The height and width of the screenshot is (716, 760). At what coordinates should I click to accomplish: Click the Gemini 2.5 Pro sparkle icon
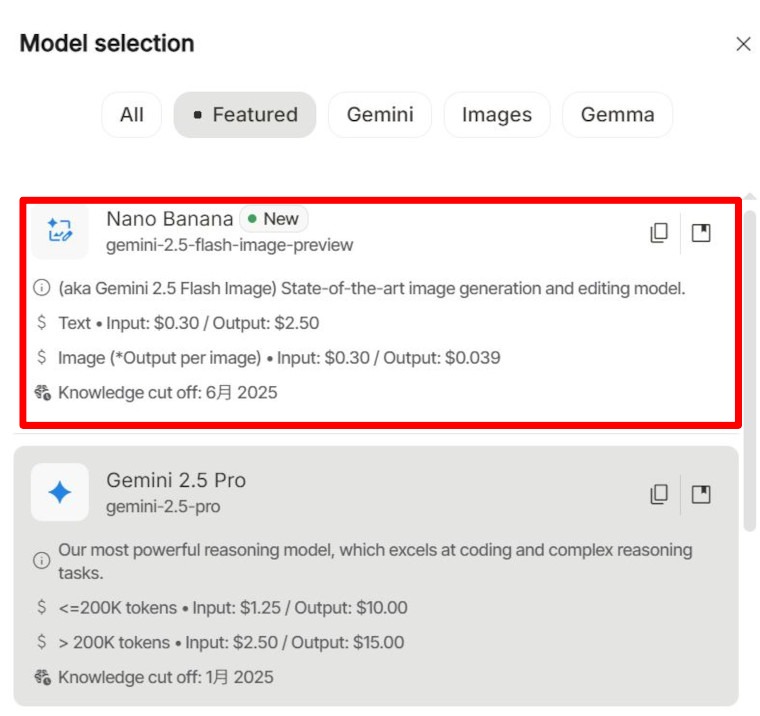(x=60, y=493)
